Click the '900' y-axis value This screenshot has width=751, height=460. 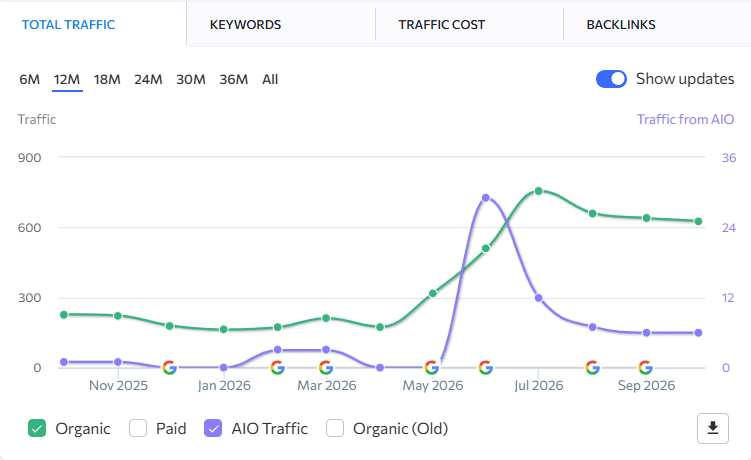[29, 158]
